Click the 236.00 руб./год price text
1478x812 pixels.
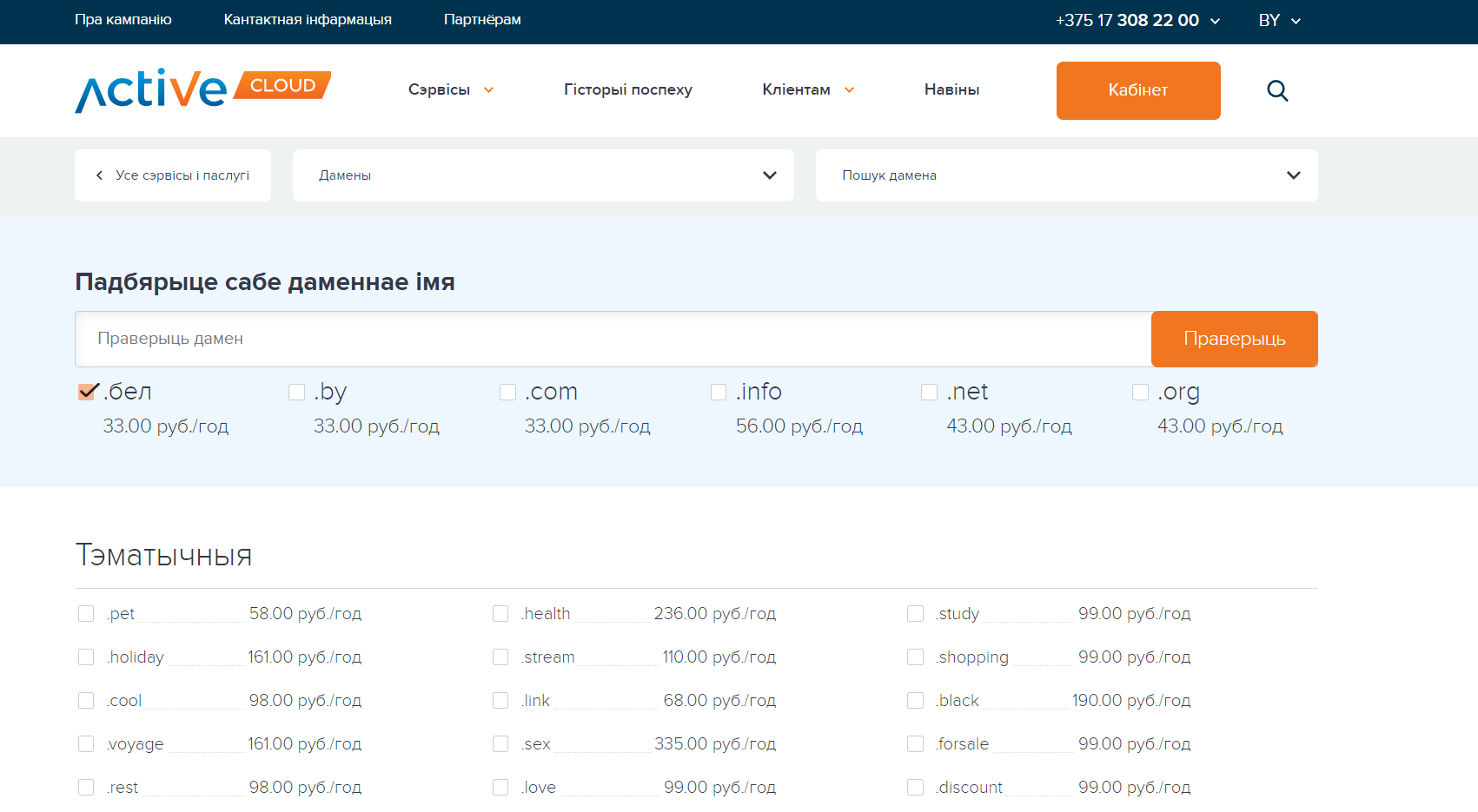point(715,614)
